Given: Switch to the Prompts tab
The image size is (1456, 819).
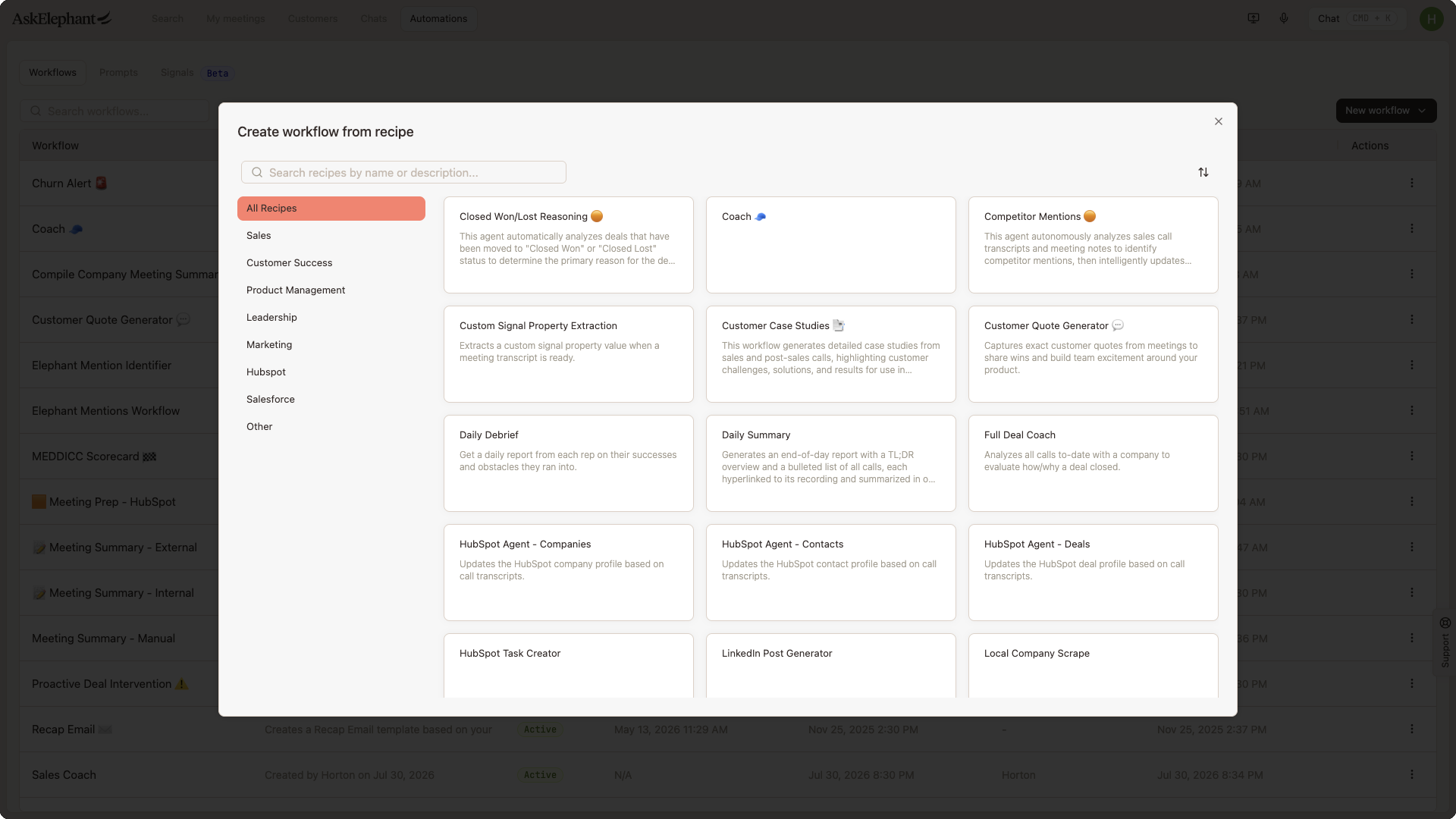Looking at the screenshot, I should pyautogui.click(x=118, y=73).
